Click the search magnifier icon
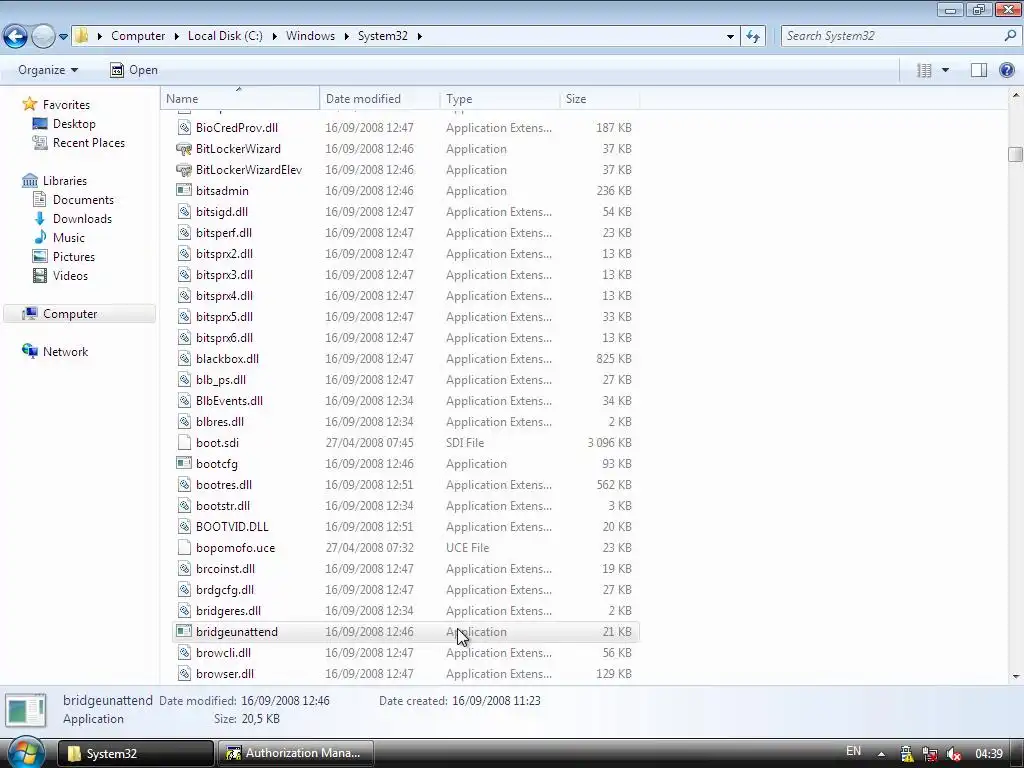The height and width of the screenshot is (768, 1024). 1010,36
